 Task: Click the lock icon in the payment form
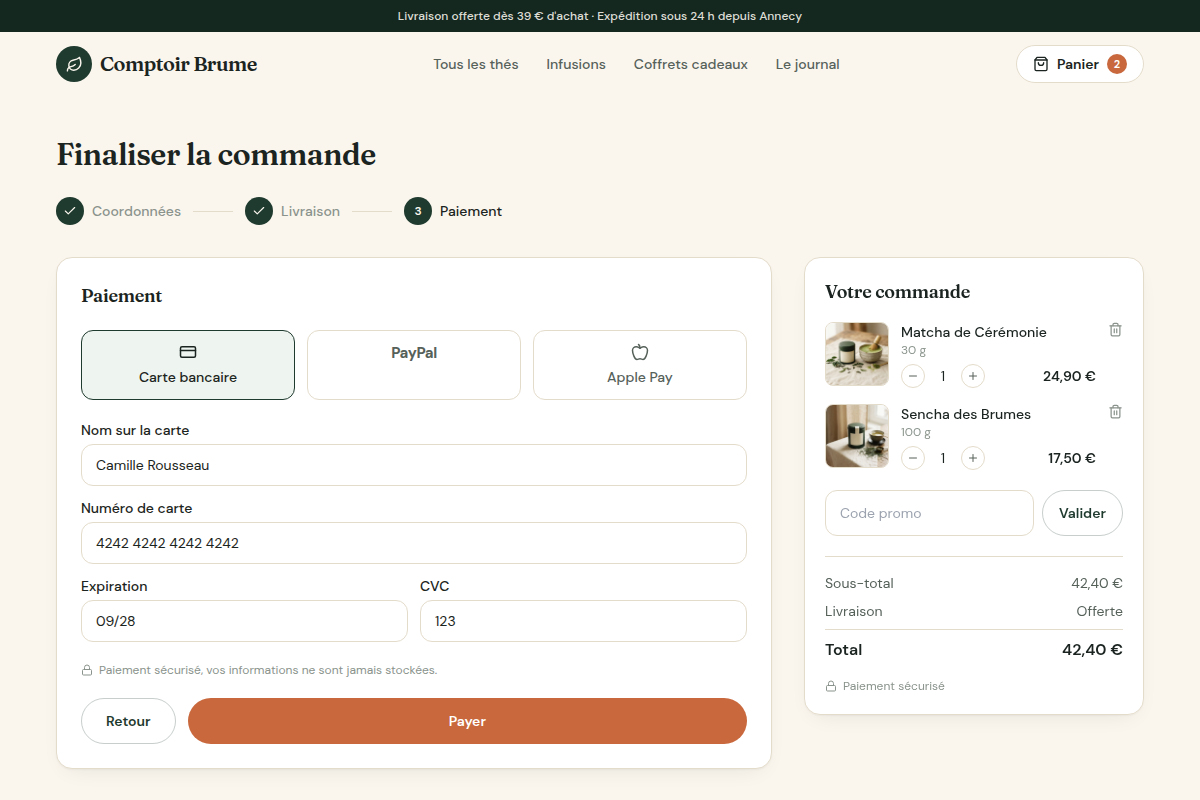tap(87, 670)
